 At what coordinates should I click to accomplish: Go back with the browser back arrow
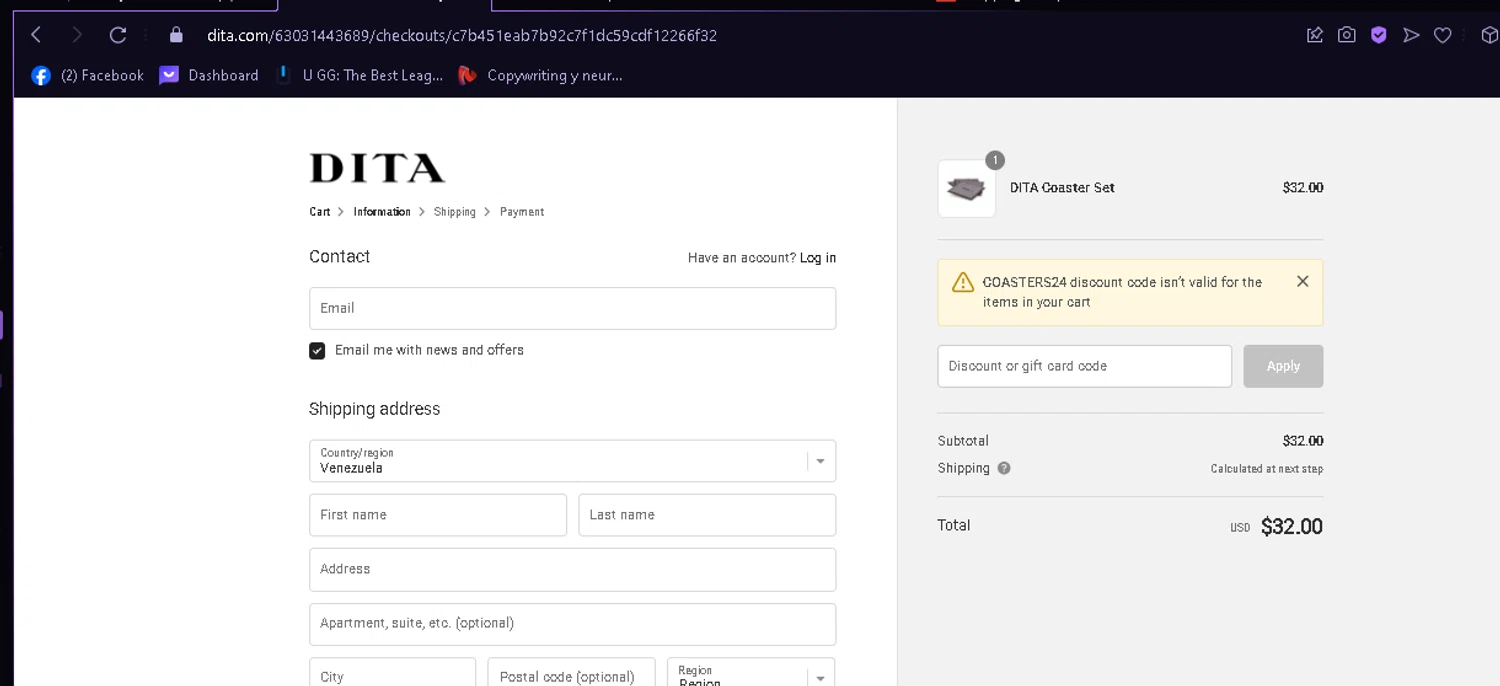point(36,35)
